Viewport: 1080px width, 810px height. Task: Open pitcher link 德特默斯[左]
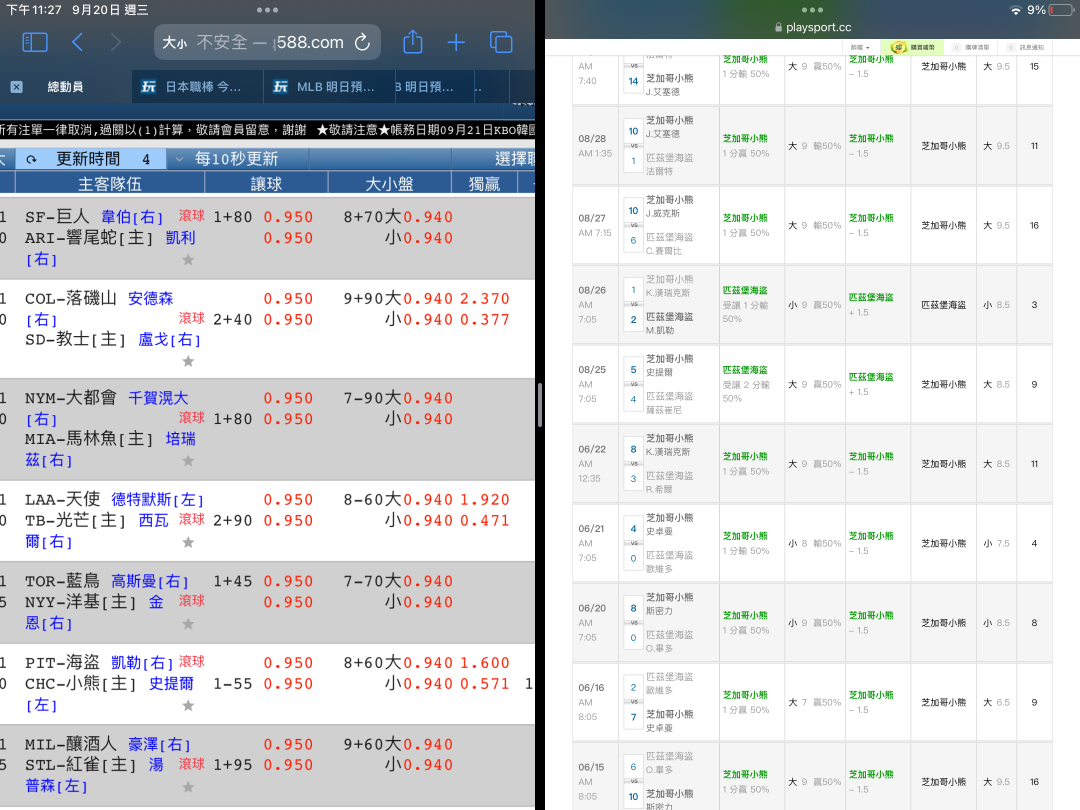click(x=158, y=499)
